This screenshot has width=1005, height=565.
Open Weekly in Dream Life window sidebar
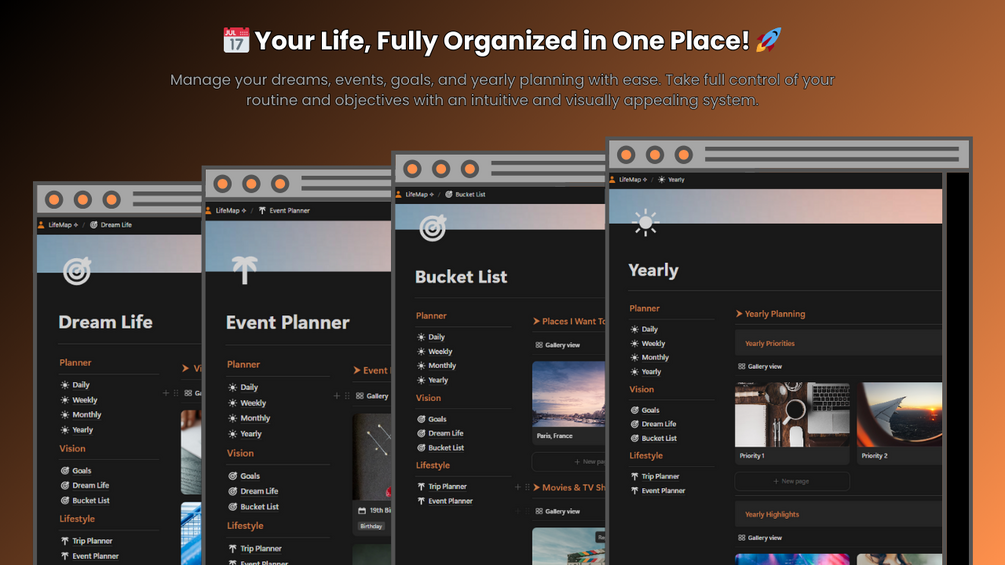(85, 400)
